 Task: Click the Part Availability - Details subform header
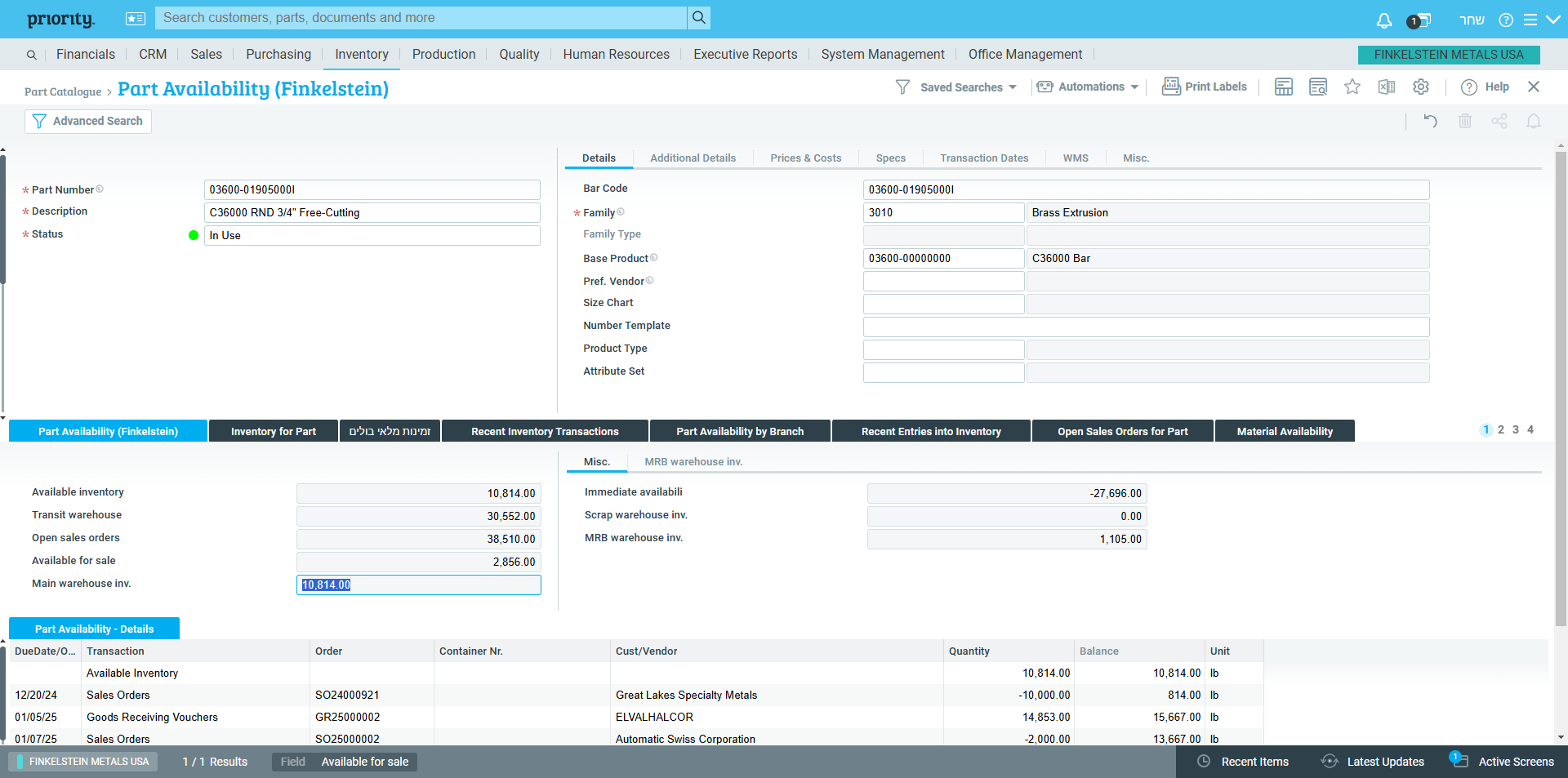94,629
